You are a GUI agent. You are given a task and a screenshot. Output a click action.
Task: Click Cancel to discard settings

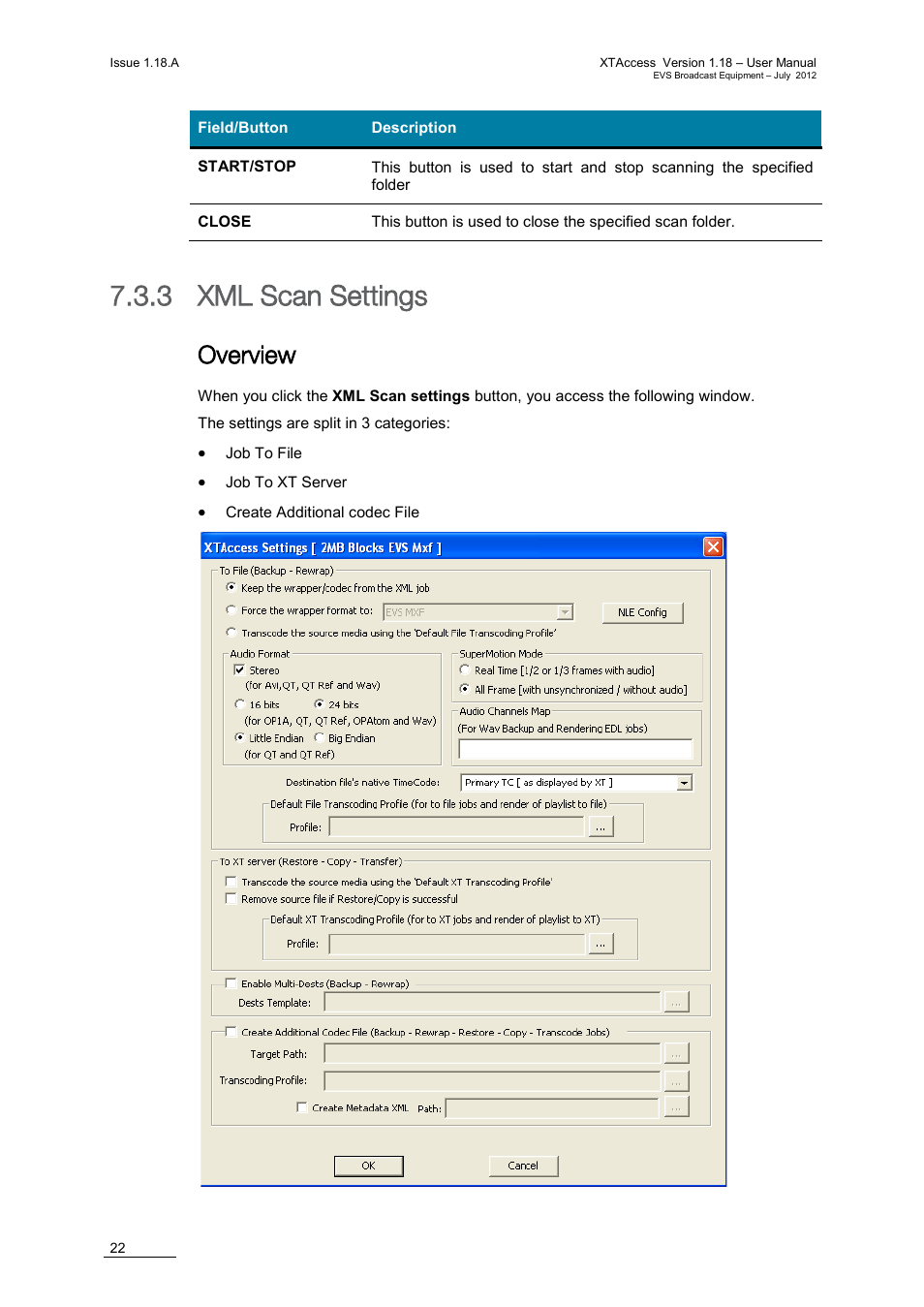coord(523,1166)
